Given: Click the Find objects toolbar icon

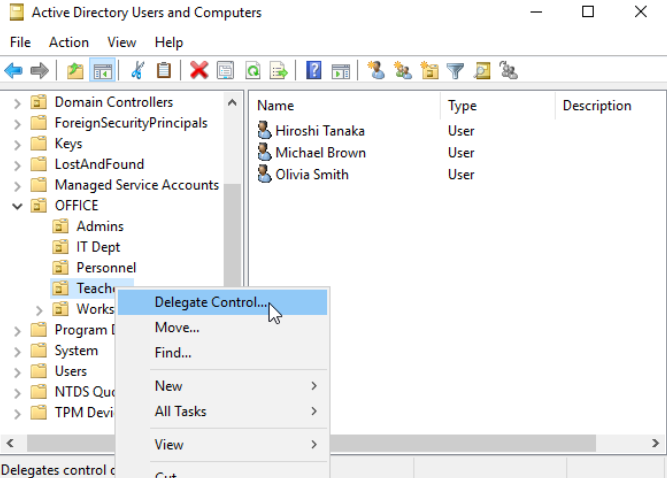Looking at the screenshot, I should tap(482, 71).
